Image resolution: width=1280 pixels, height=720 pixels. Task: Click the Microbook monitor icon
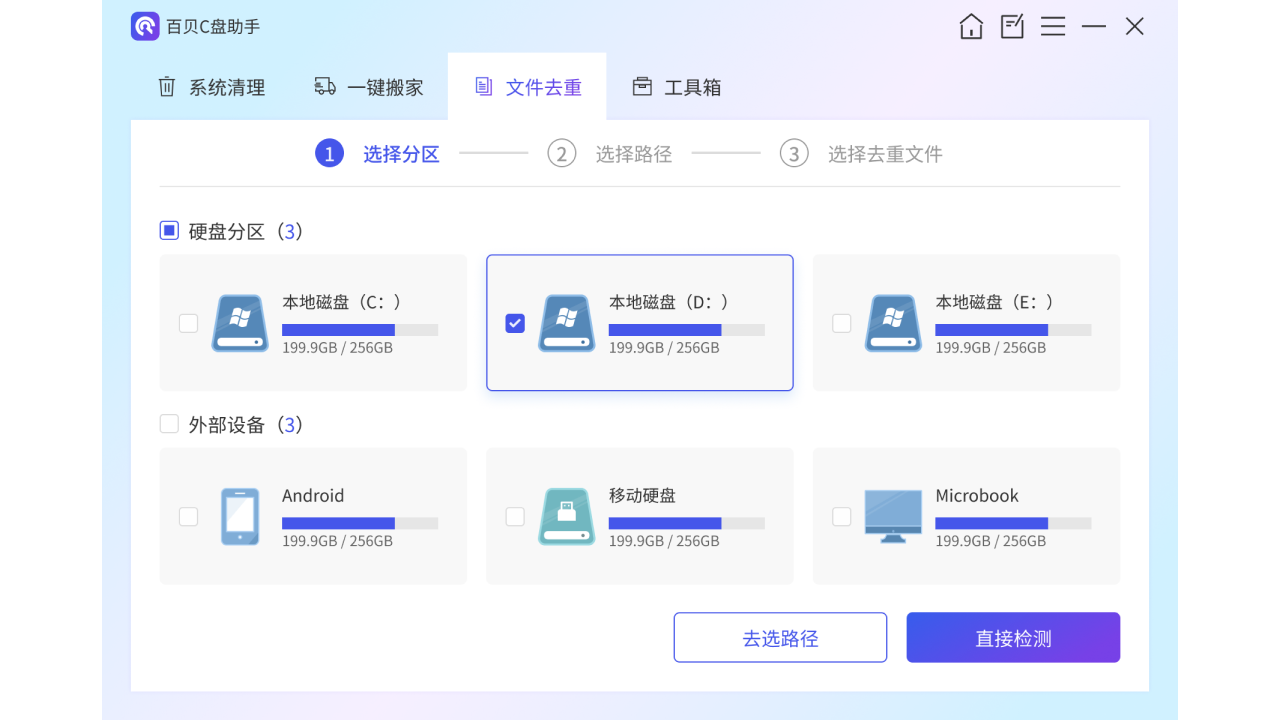(x=893, y=516)
